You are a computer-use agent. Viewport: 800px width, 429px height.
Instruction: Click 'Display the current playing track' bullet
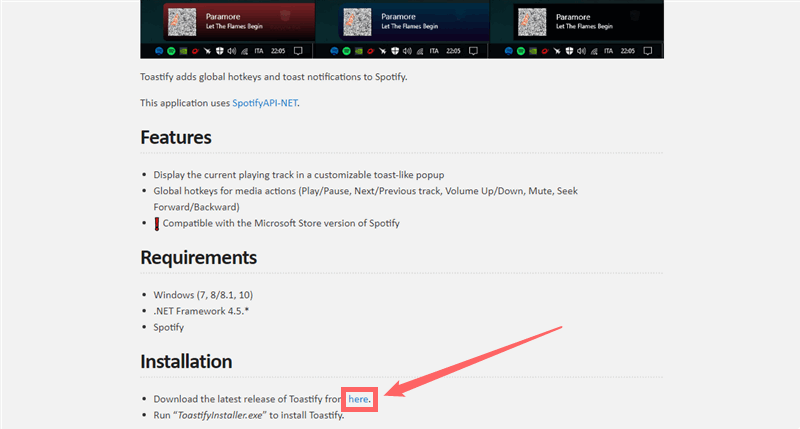pyautogui.click(x=299, y=175)
